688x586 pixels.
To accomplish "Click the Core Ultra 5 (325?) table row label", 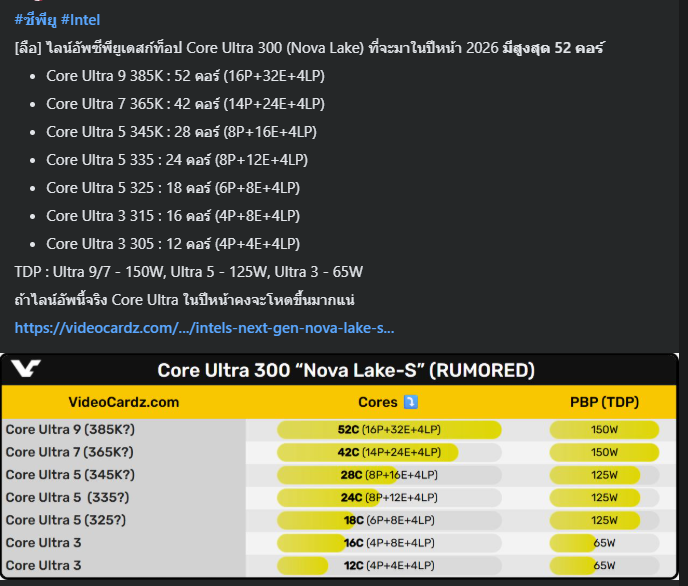I will pos(66,520).
